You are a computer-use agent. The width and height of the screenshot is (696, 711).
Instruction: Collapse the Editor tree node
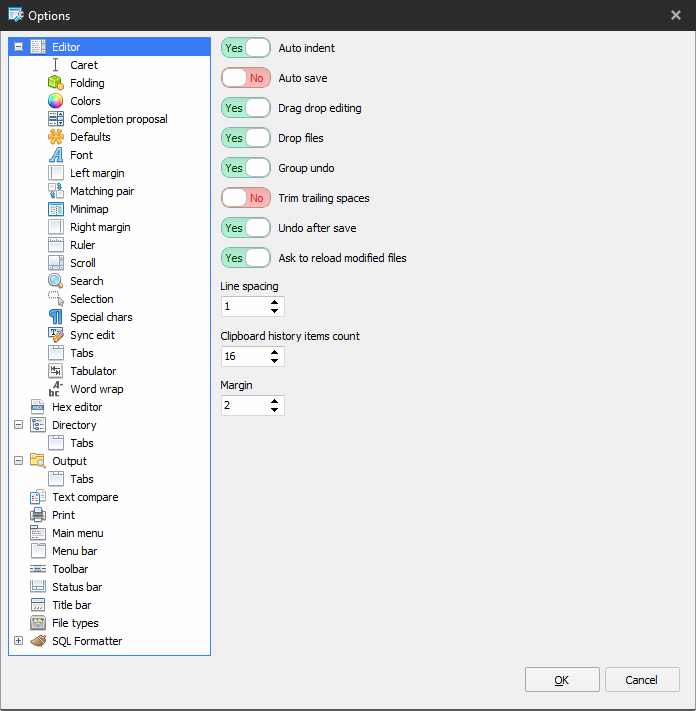pos(19,47)
